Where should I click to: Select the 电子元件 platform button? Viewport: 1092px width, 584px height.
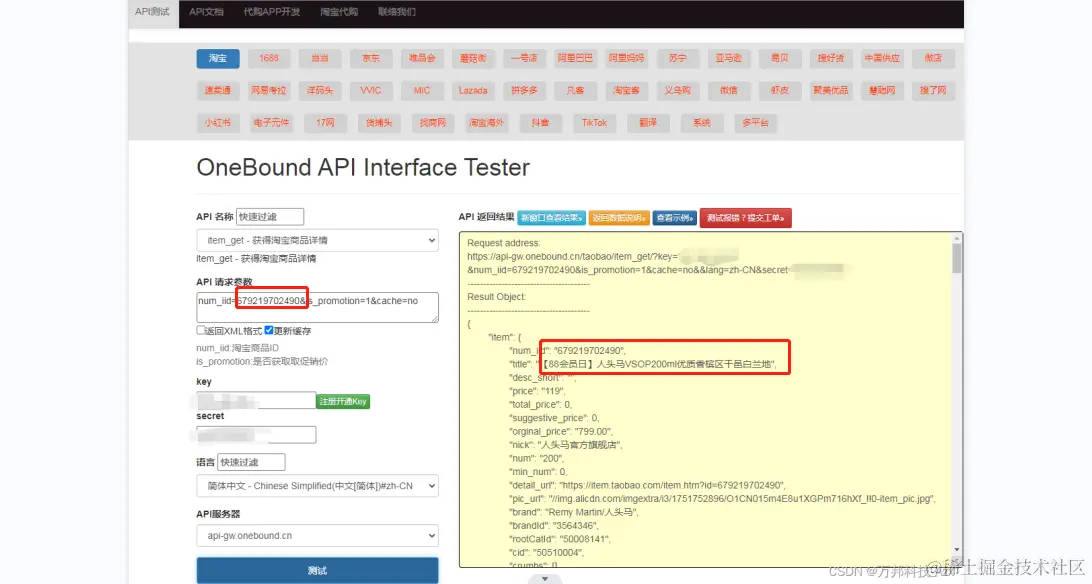click(271, 123)
